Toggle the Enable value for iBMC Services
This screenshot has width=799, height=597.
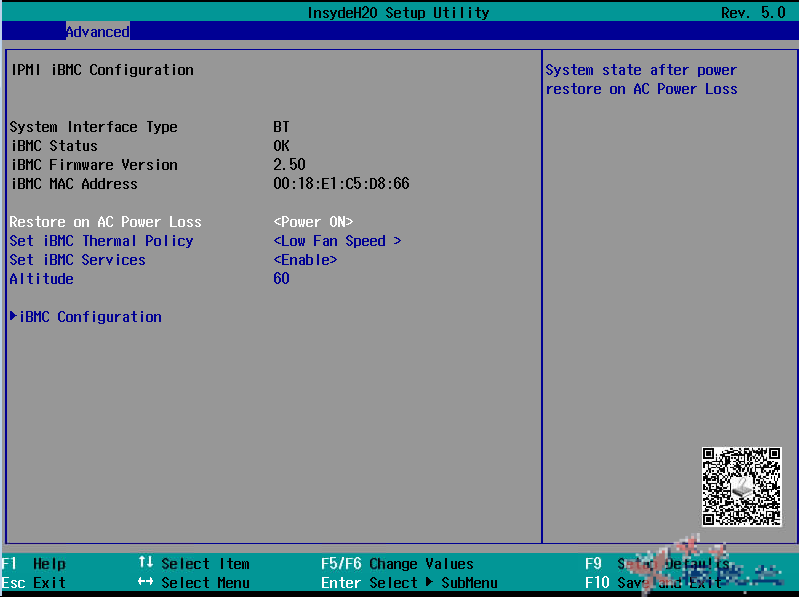[x=305, y=260]
